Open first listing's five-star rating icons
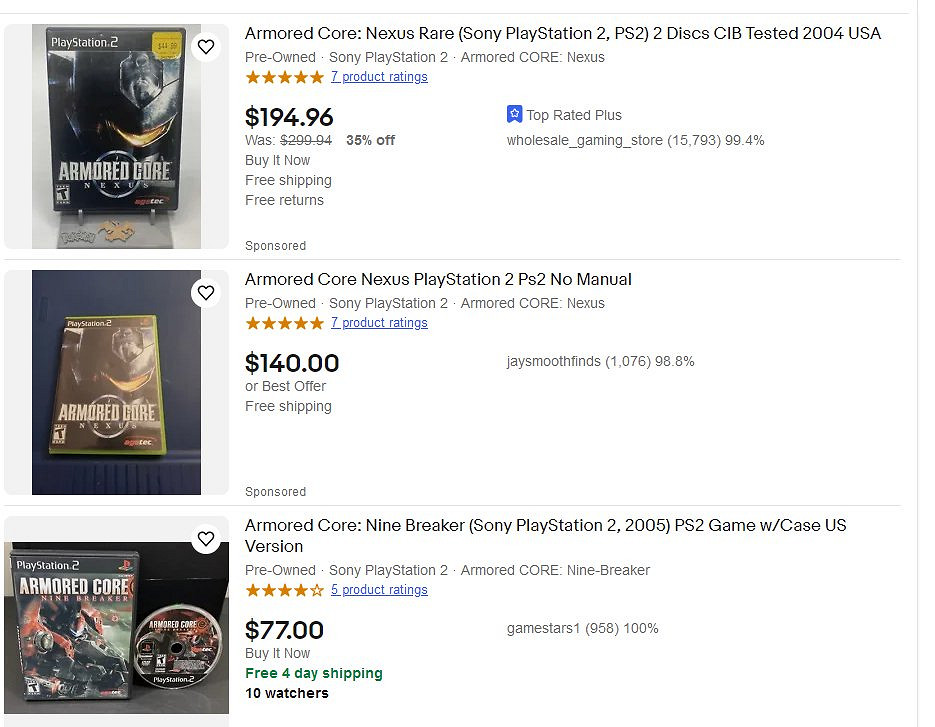 [x=285, y=77]
